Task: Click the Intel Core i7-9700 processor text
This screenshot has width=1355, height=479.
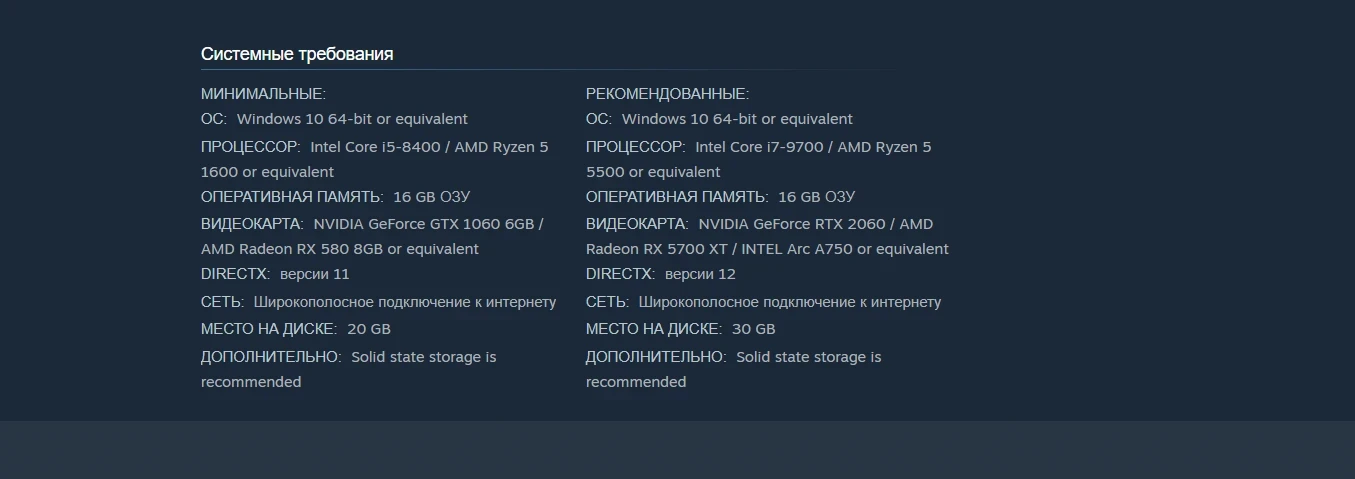Action: coord(761,147)
